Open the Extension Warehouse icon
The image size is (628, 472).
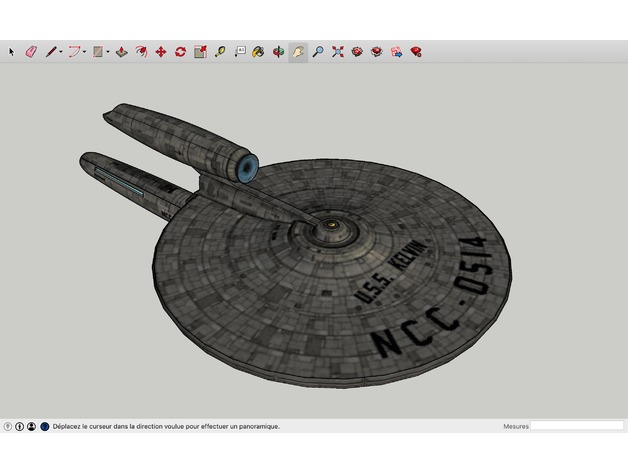(x=376, y=52)
